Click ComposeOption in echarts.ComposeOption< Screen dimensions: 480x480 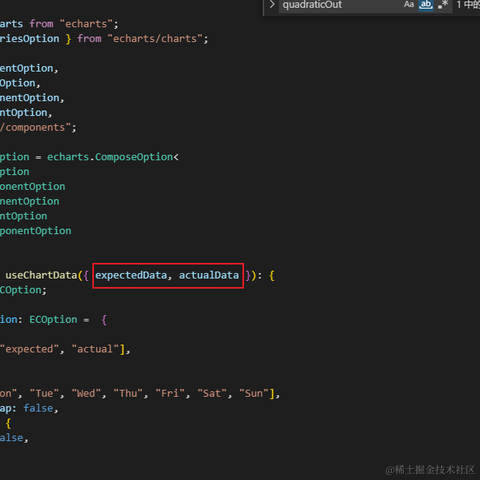tap(134, 157)
